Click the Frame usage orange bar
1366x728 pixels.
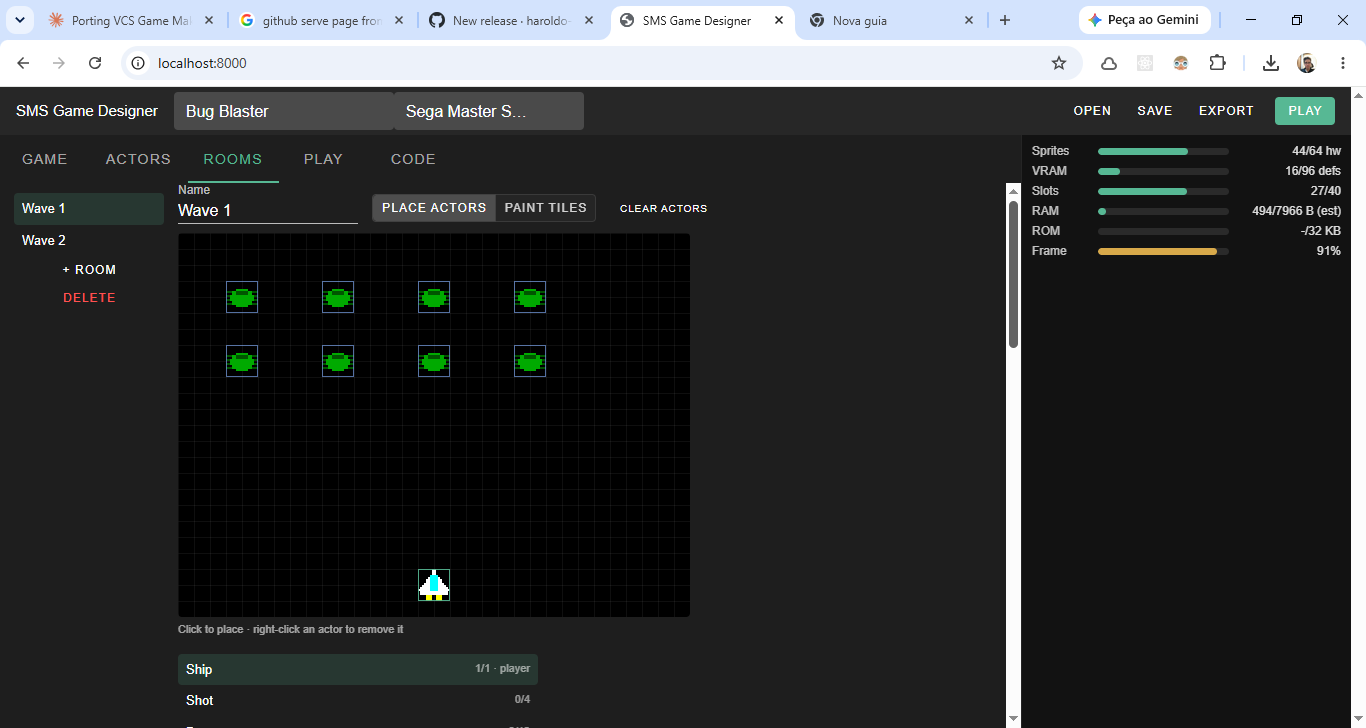[x=1163, y=251]
